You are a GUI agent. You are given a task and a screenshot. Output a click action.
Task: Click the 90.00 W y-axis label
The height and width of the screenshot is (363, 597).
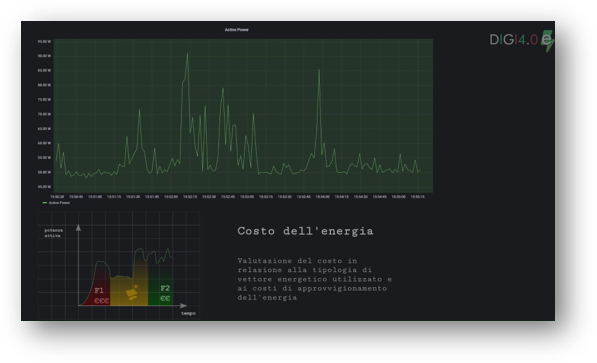[x=44, y=56]
